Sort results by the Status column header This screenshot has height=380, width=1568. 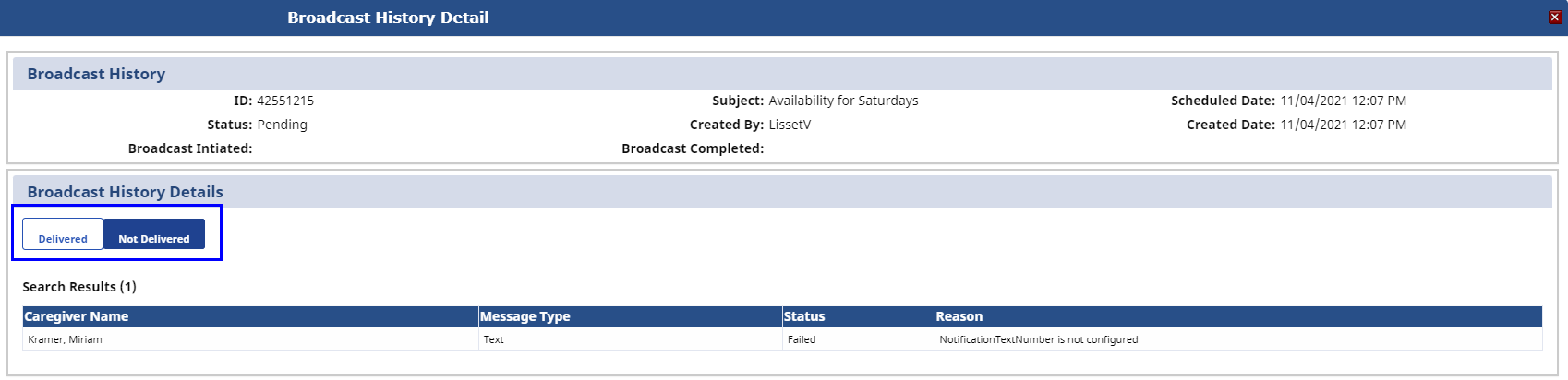[804, 316]
